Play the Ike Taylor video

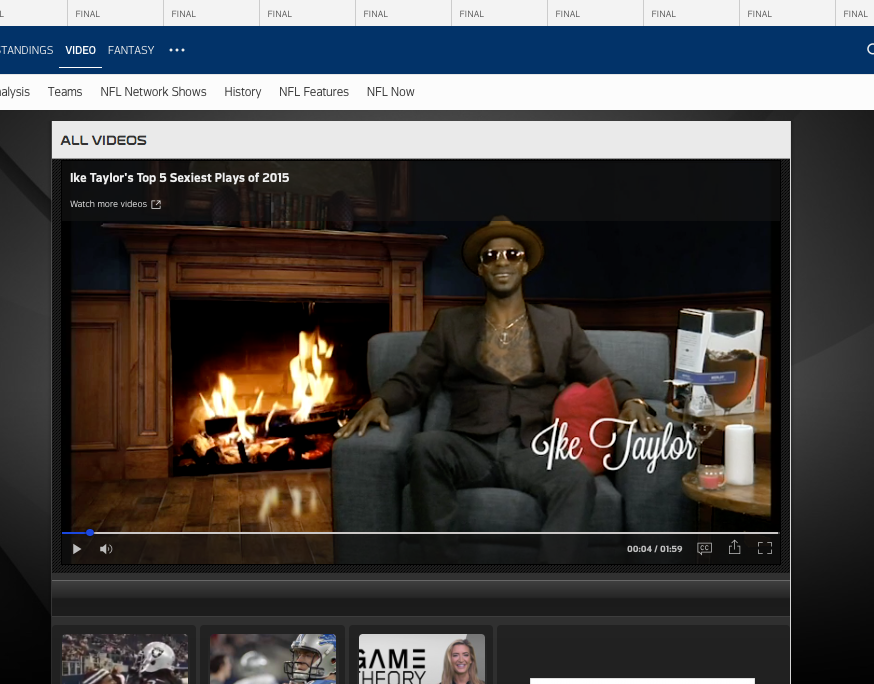pyautogui.click(x=77, y=549)
